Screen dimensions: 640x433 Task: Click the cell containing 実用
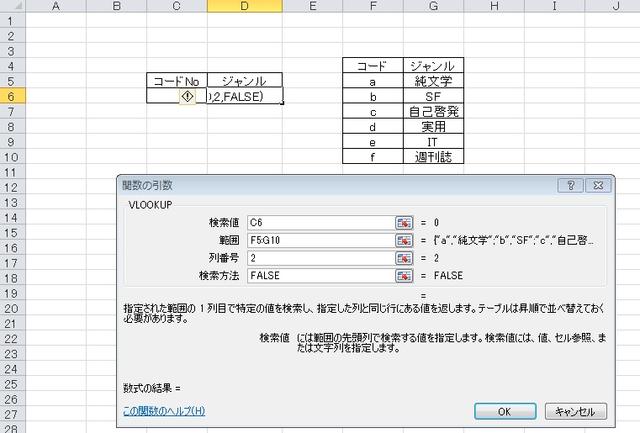433,127
